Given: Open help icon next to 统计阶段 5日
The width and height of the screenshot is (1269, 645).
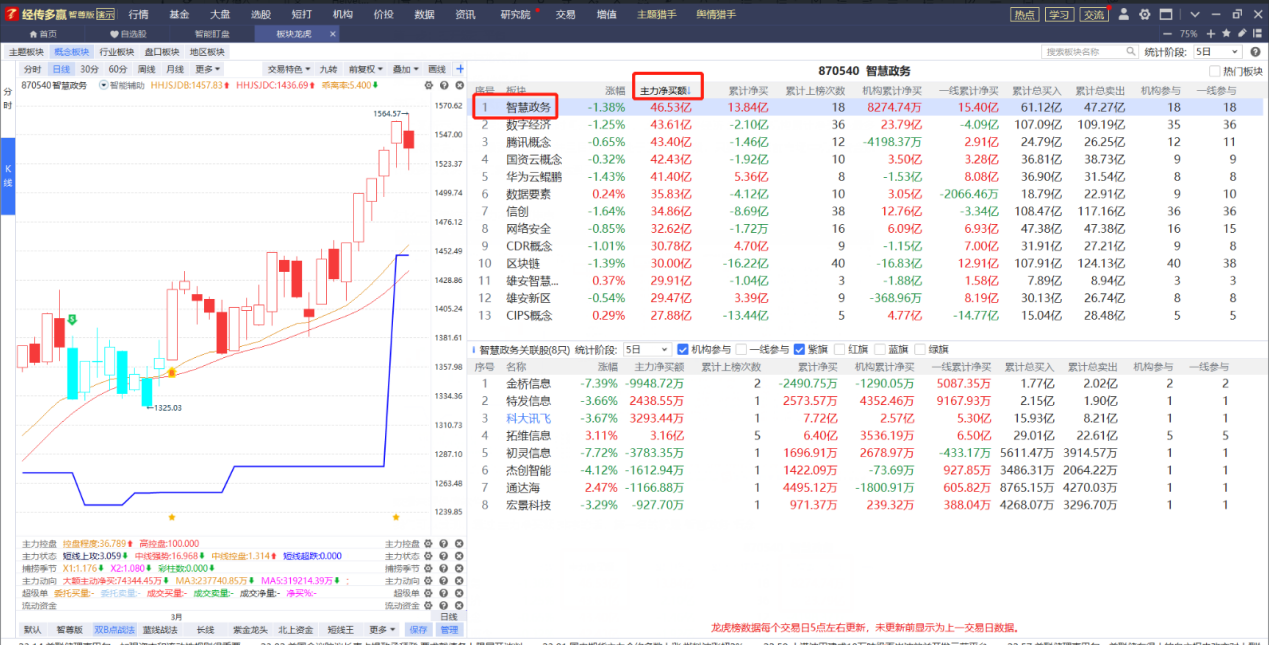Looking at the screenshot, I should coord(1257,52).
